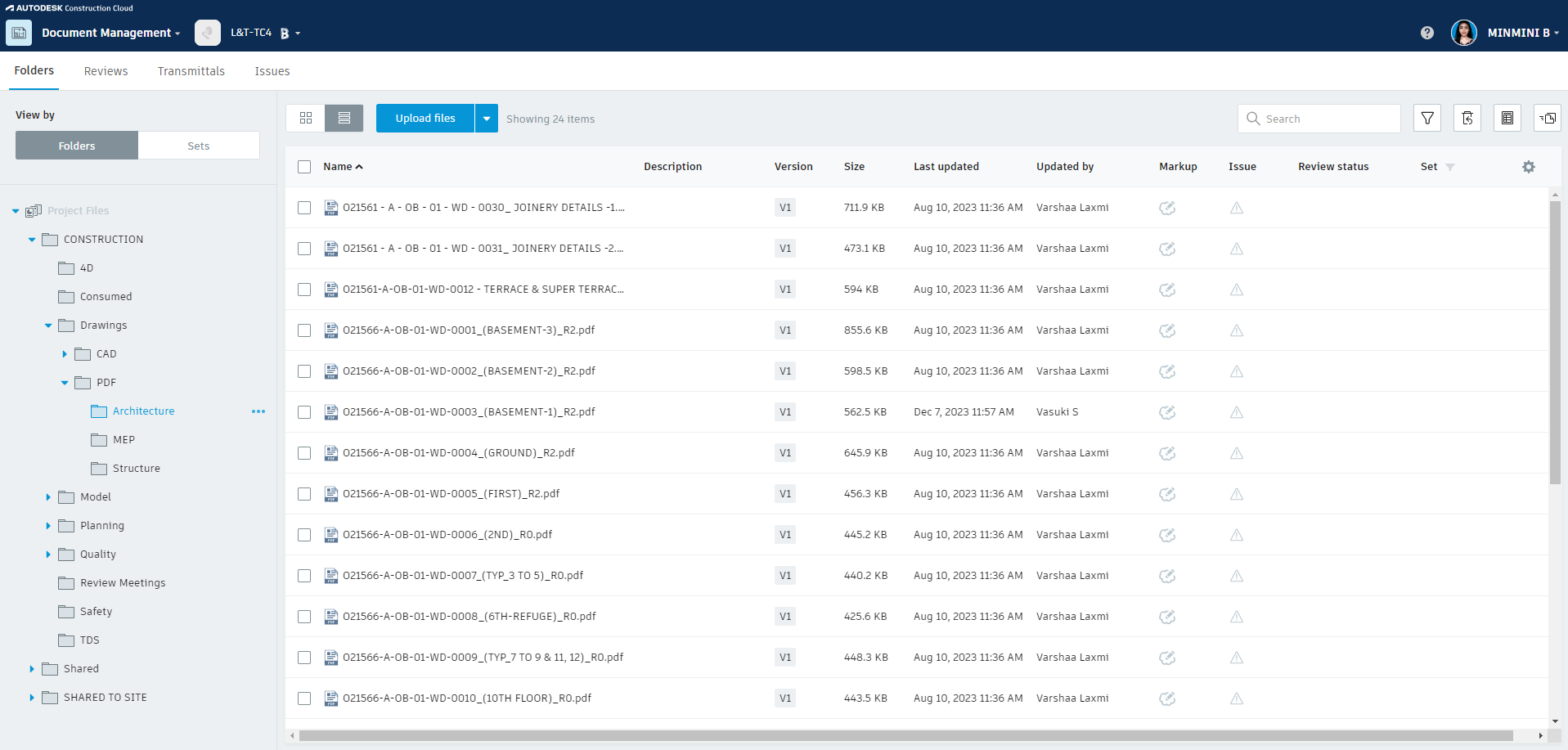Switch View by to Sets
1568x750 pixels.
(x=199, y=146)
